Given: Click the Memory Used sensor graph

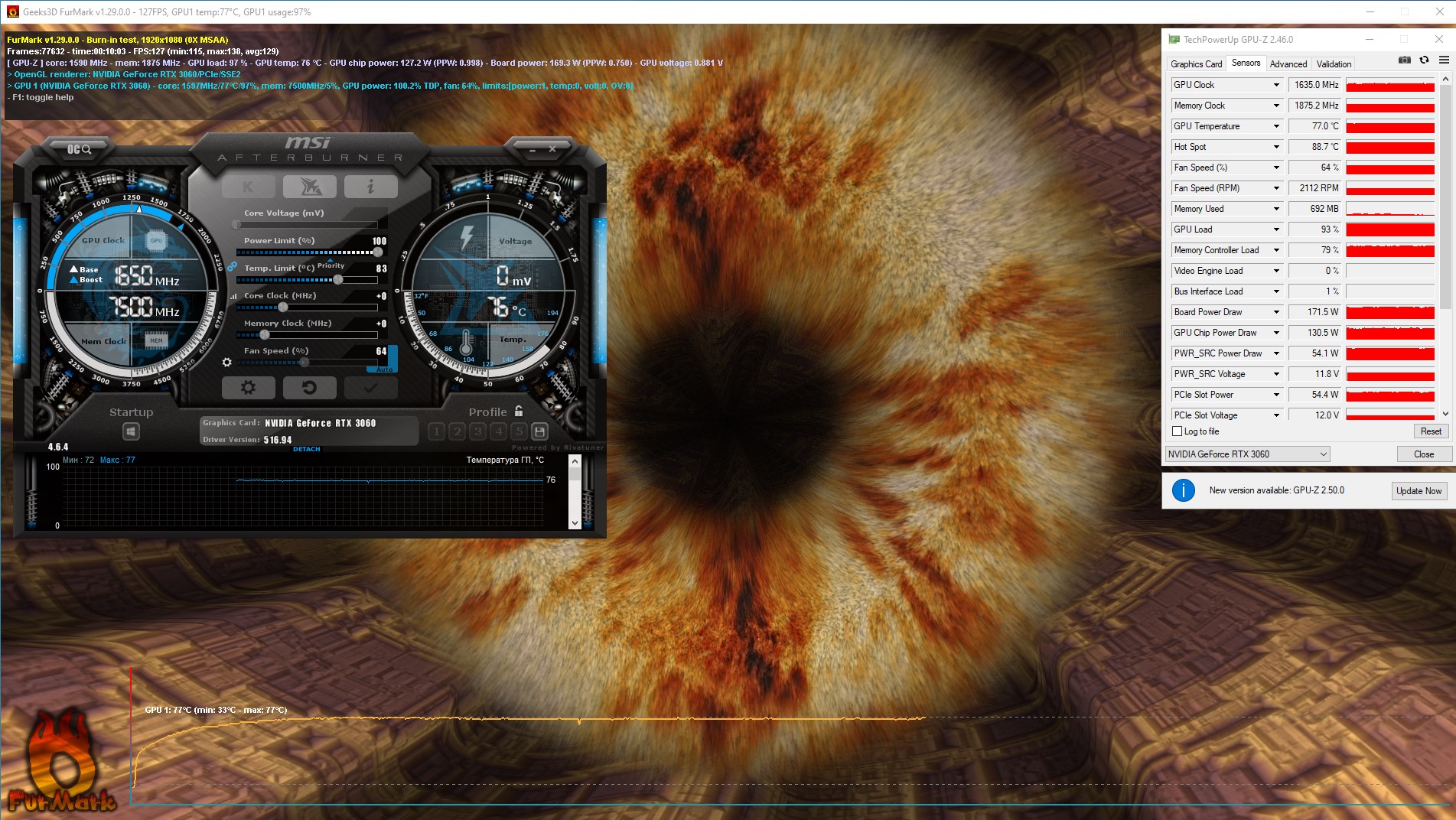Looking at the screenshot, I should click(1389, 209).
